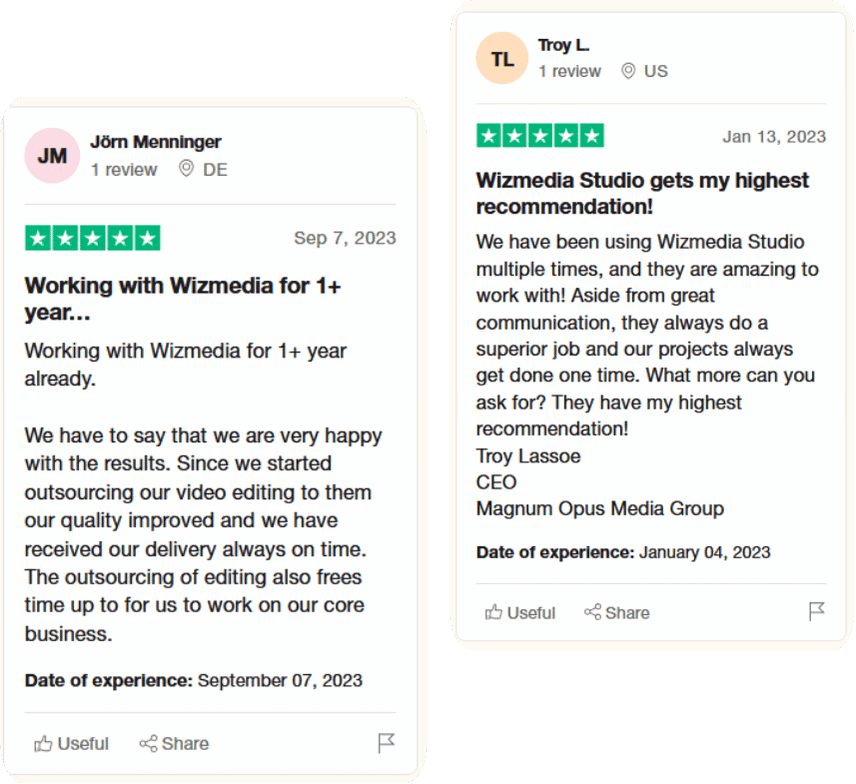Click the location pin icon beside DE
The image size is (856, 784).
coord(186,169)
